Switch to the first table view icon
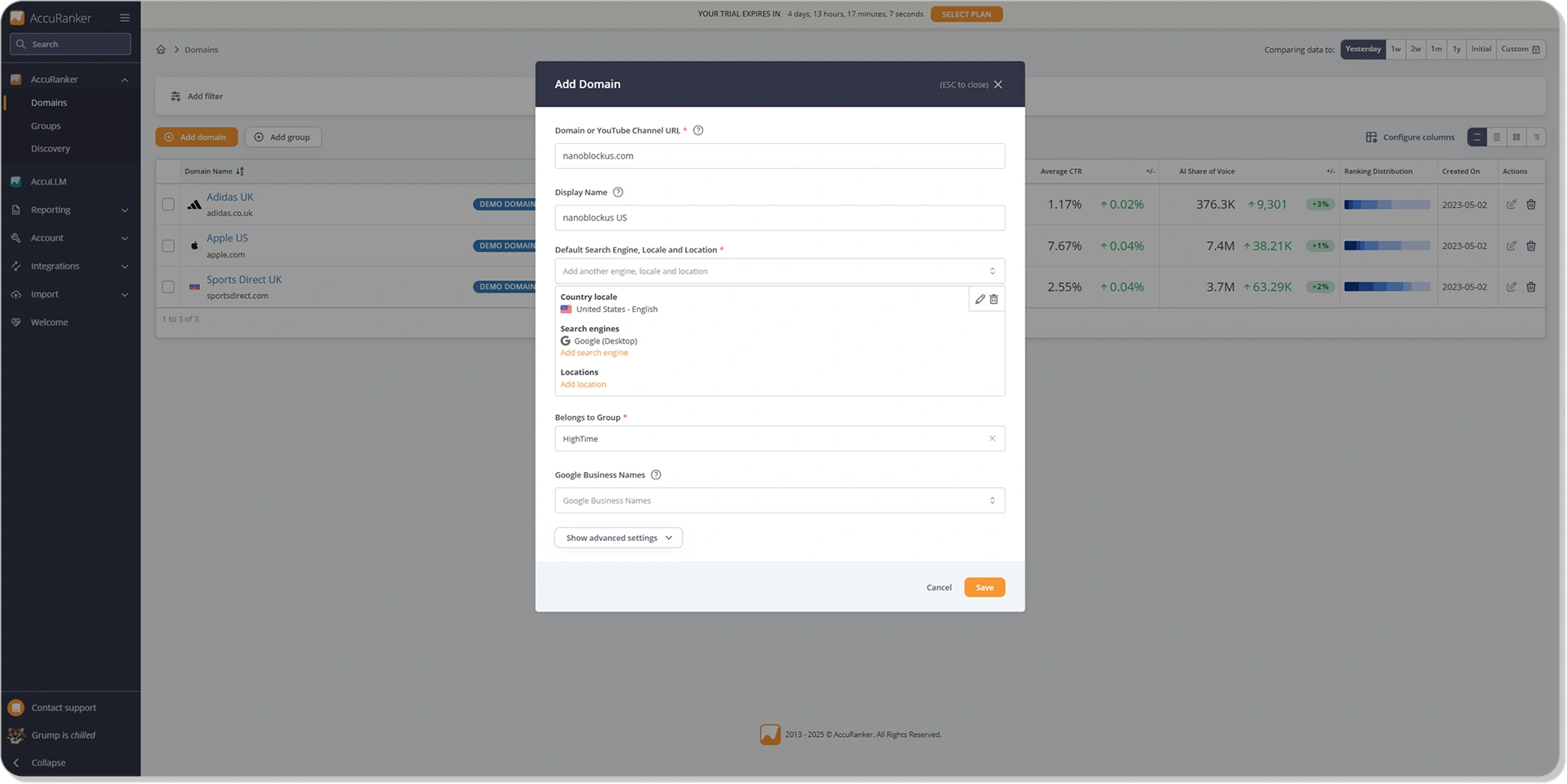Viewport: 1567px width, 784px height. coord(1478,137)
